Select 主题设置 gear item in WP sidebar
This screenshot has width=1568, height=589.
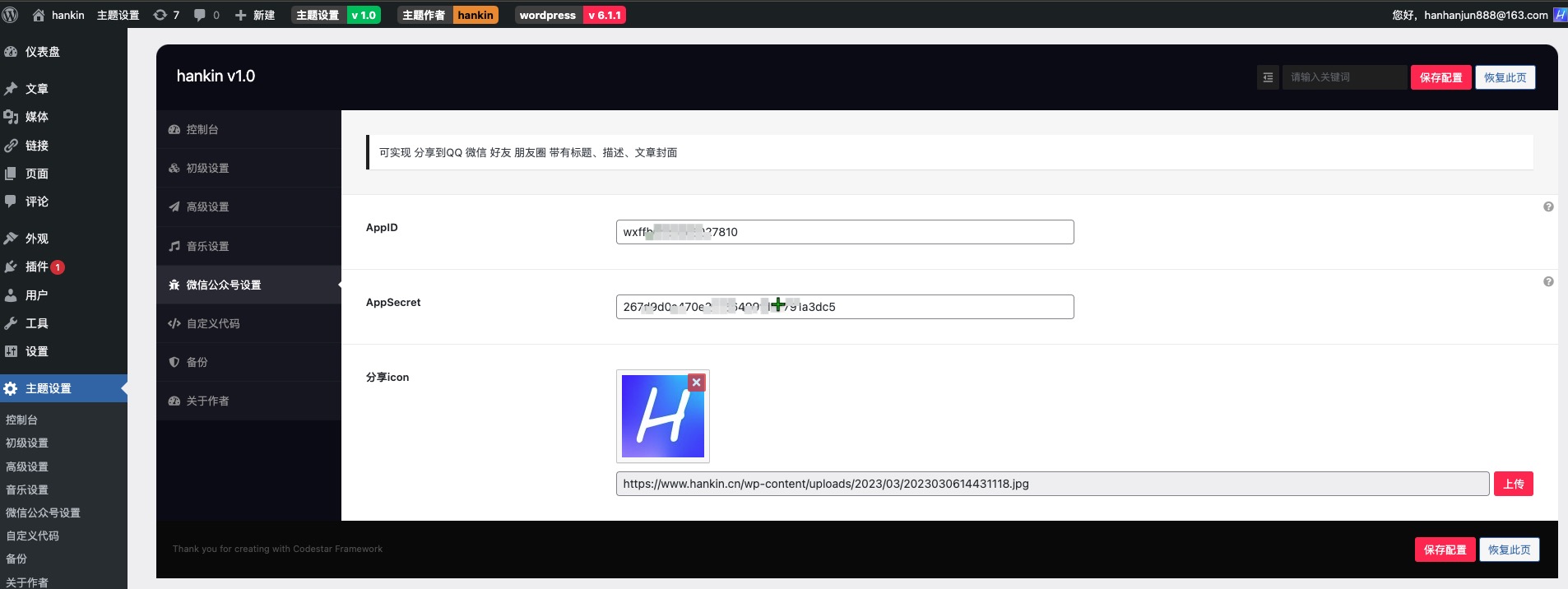(x=63, y=388)
